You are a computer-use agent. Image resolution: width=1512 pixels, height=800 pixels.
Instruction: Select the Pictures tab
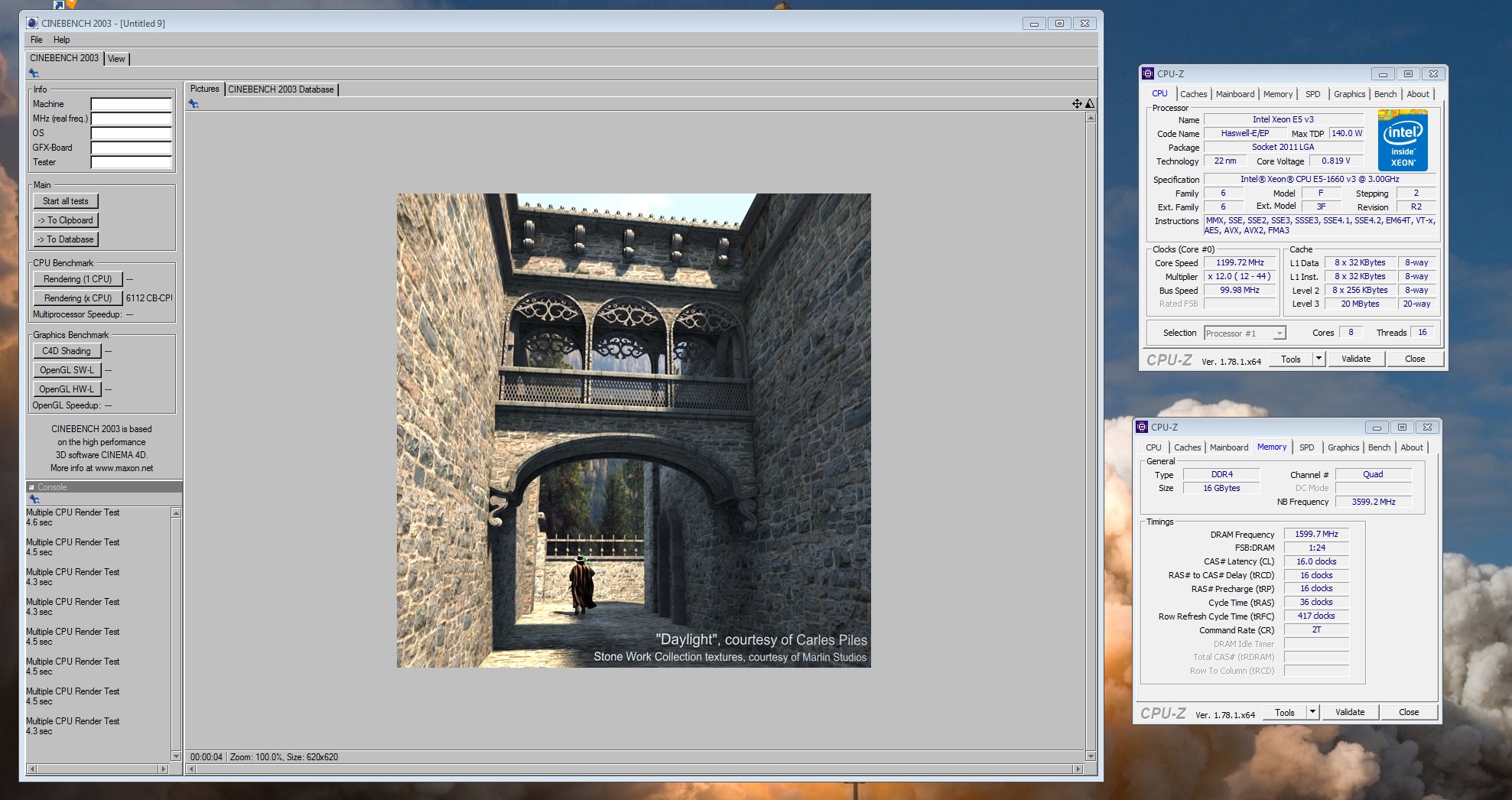(x=204, y=89)
